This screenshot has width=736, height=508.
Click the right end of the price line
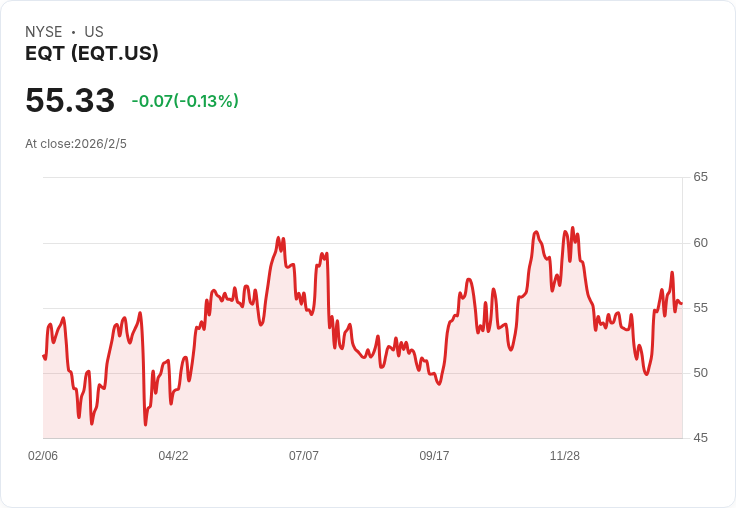pos(681,304)
